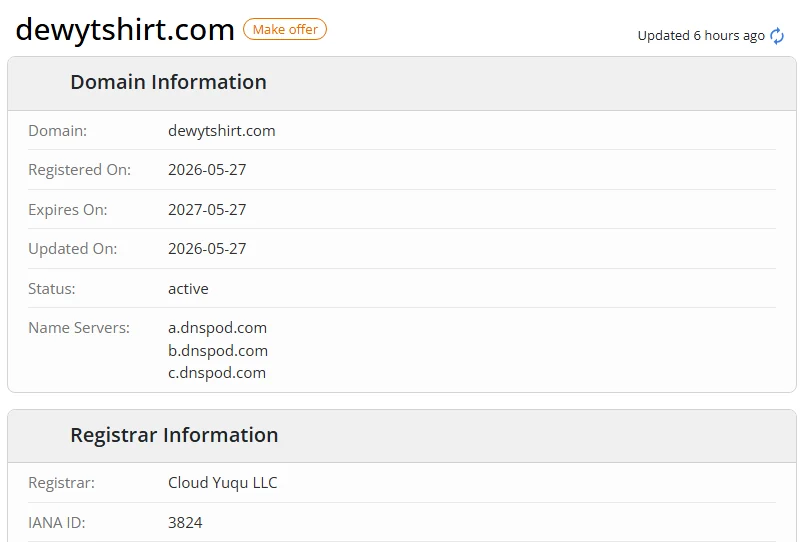The height and width of the screenshot is (542, 804).
Task: Select the dewytshirt.com page title
Action: pos(125,29)
